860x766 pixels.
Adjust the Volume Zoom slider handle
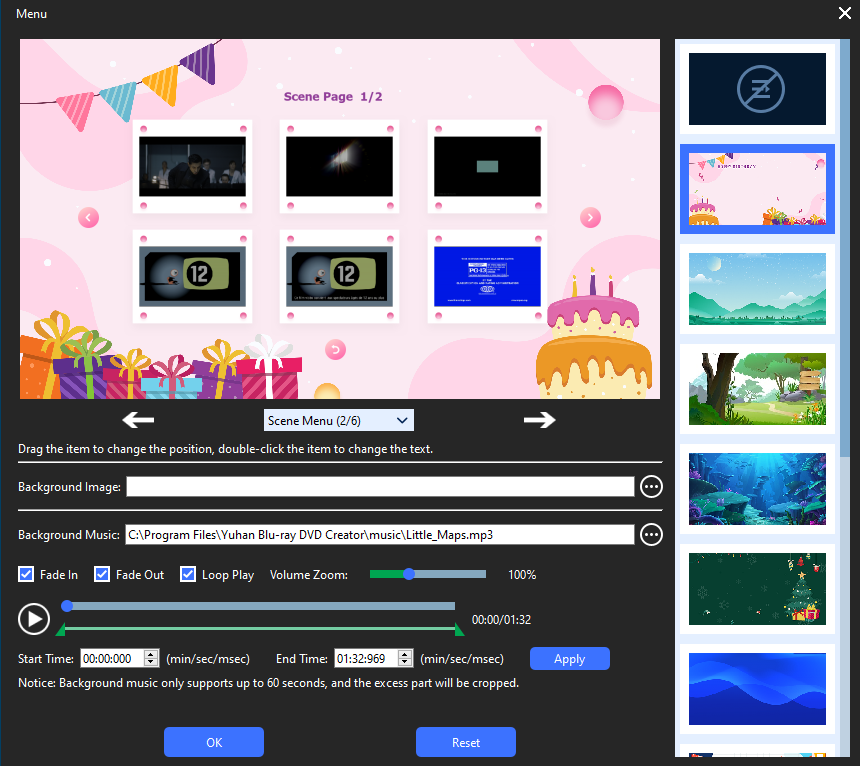click(409, 574)
